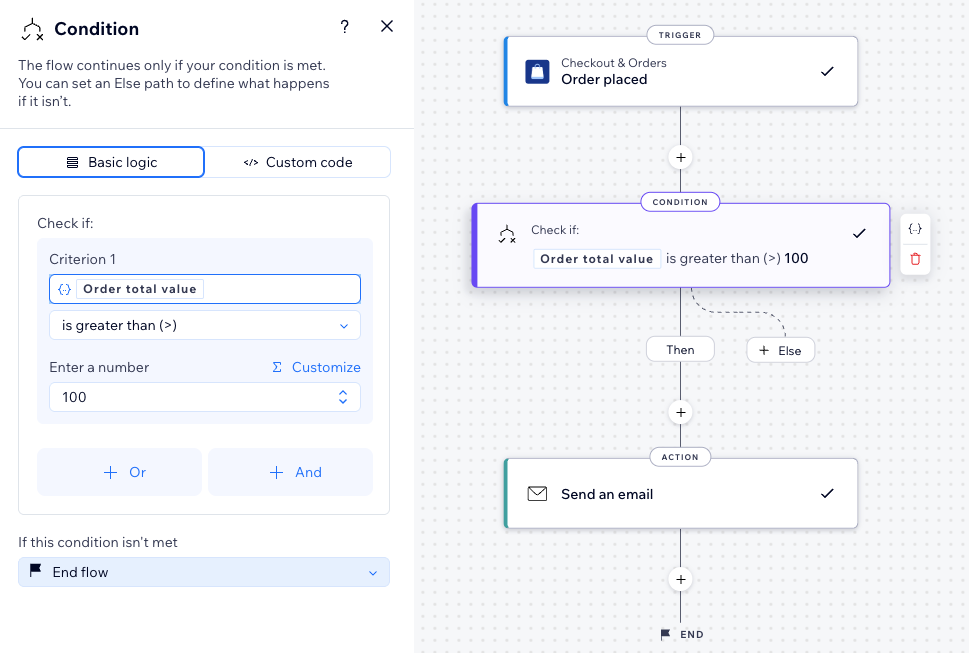Click the Checkout & Orders bag icon on the trigger
Screen dimensions: 969x653
[x=537, y=71]
